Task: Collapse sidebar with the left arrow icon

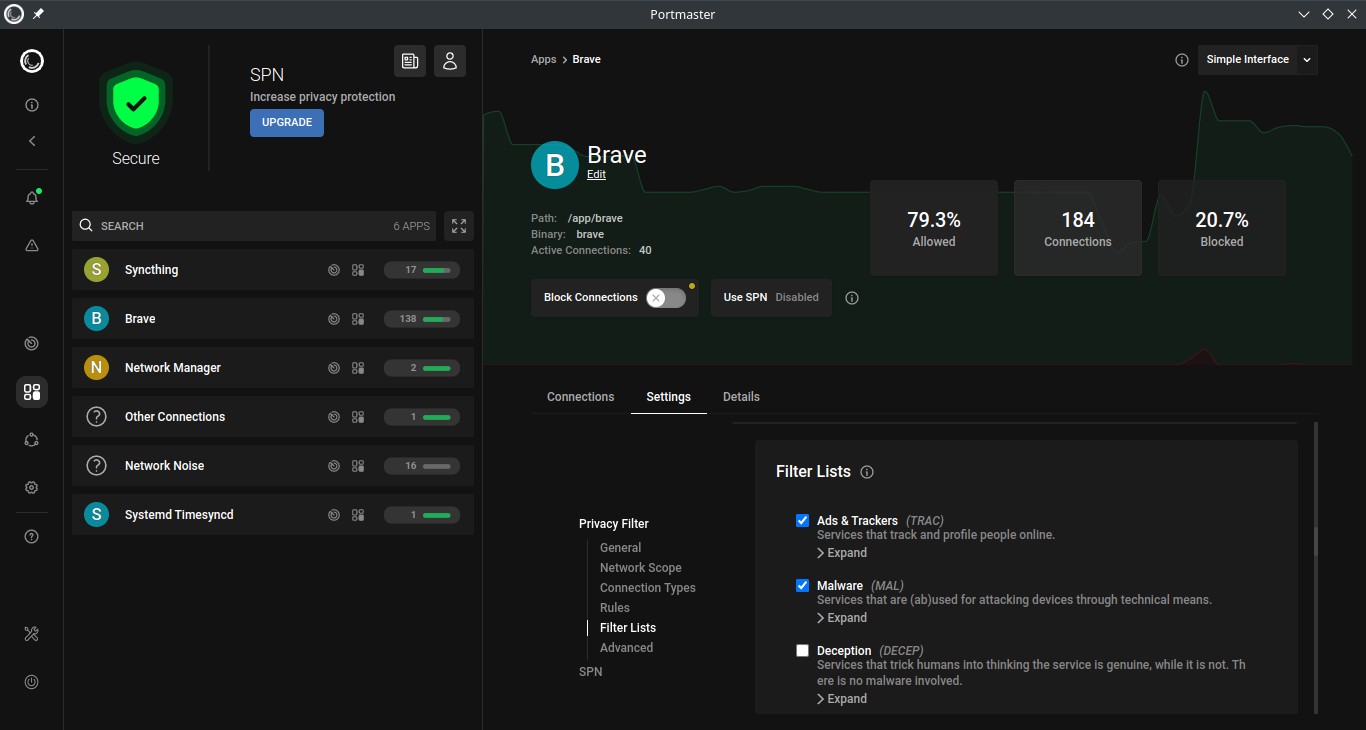Action: point(32,141)
